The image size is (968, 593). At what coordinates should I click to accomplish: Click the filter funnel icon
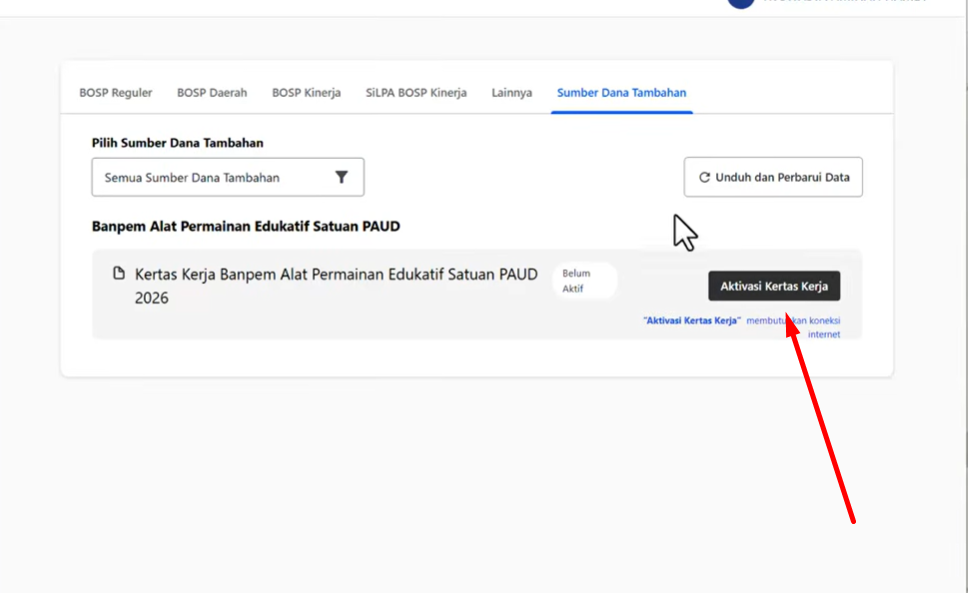341,177
